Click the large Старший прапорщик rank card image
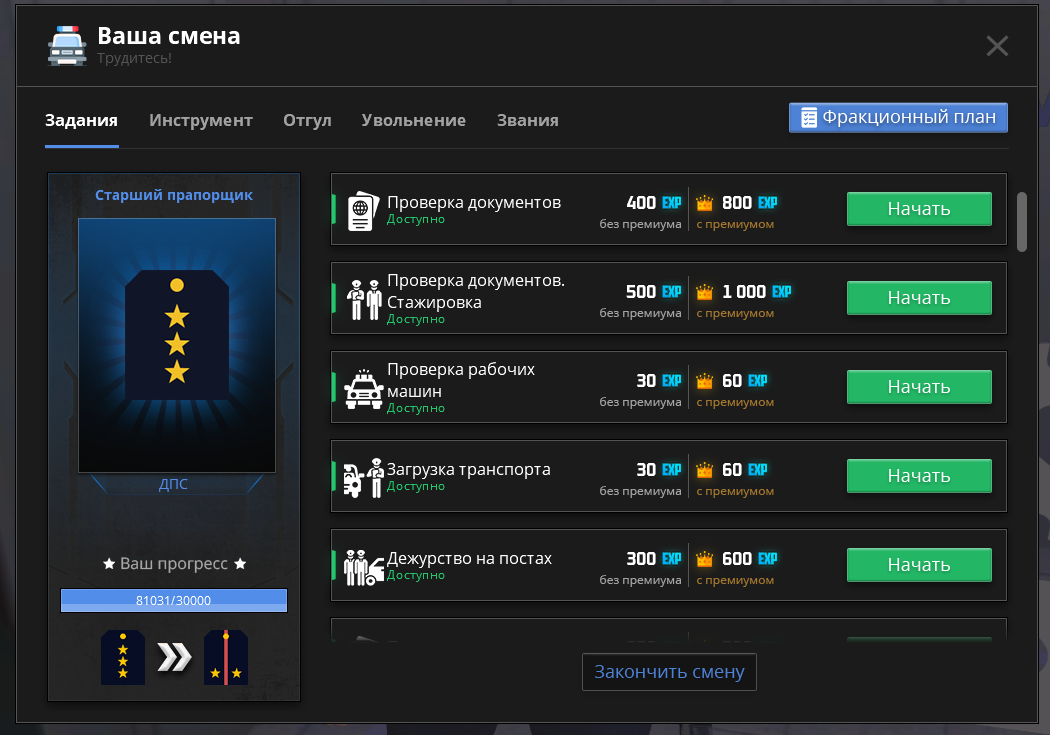1050x735 pixels. (x=177, y=345)
